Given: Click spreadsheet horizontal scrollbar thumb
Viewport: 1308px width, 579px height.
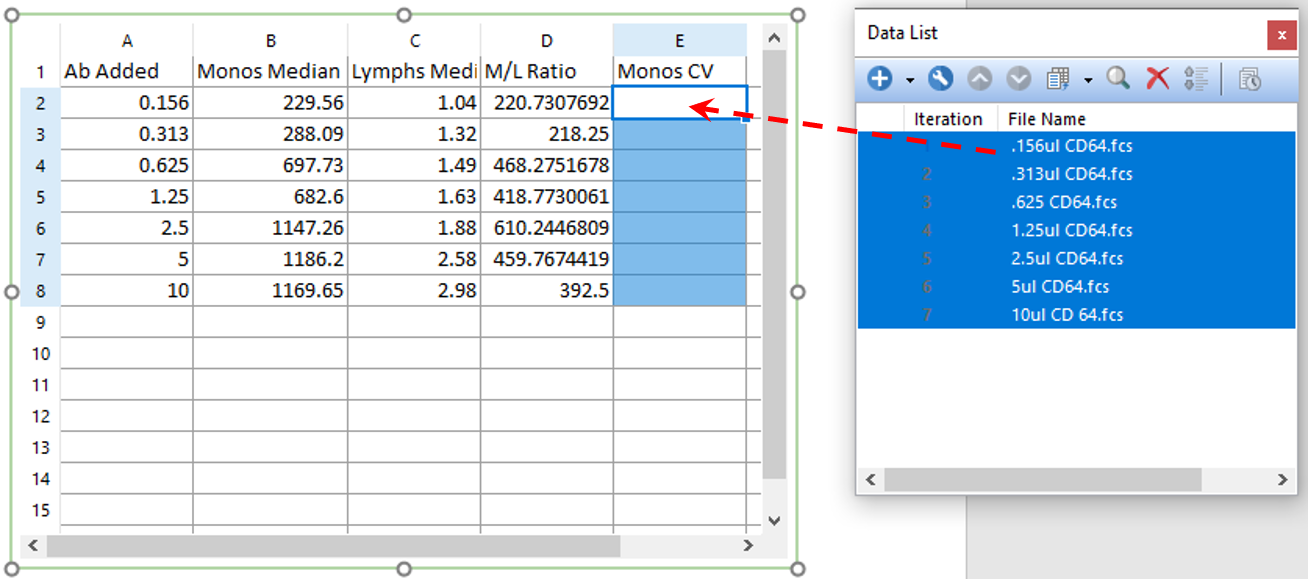Looking at the screenshot, I should (333, 546).
